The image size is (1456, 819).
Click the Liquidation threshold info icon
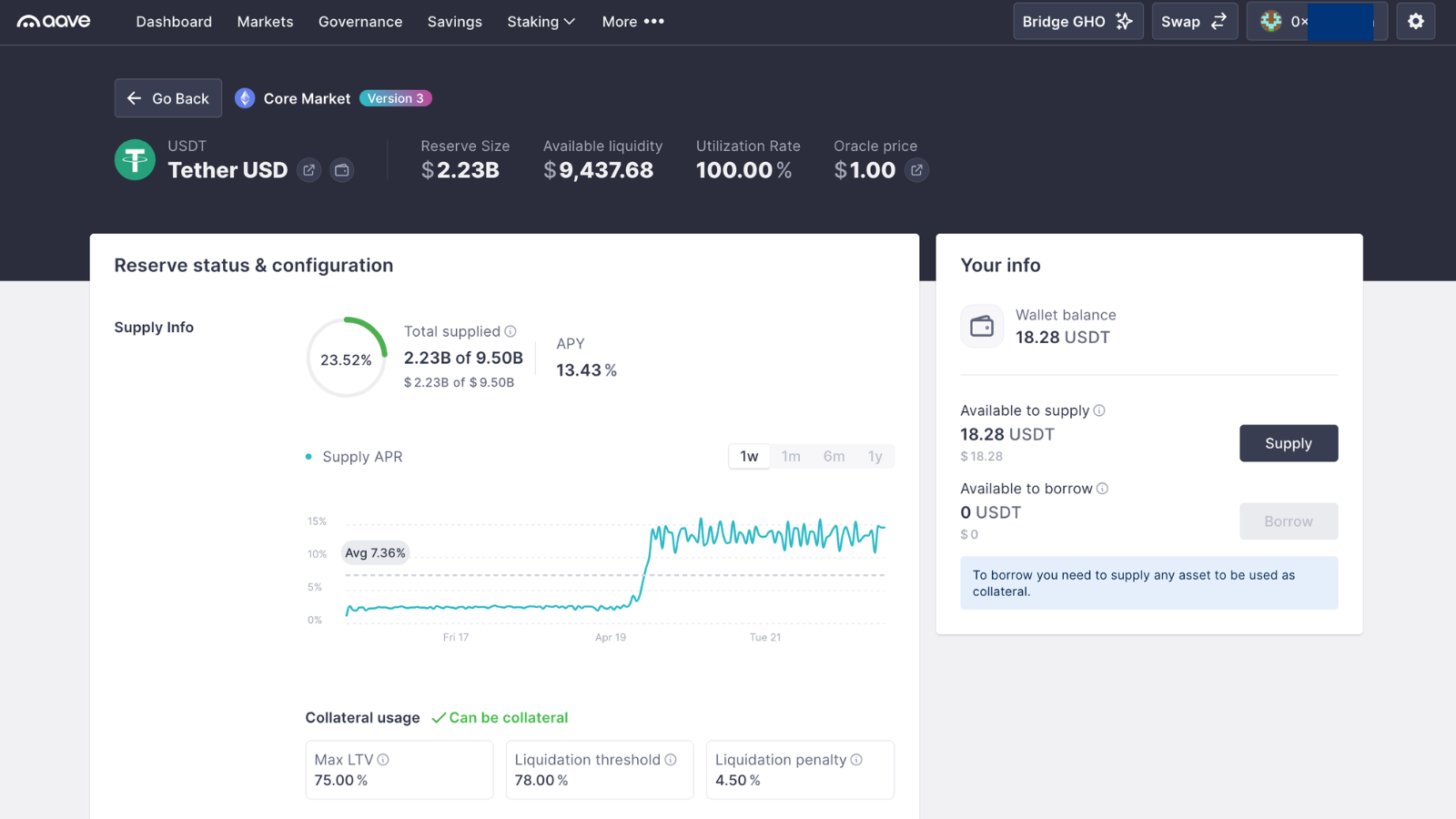669,759
